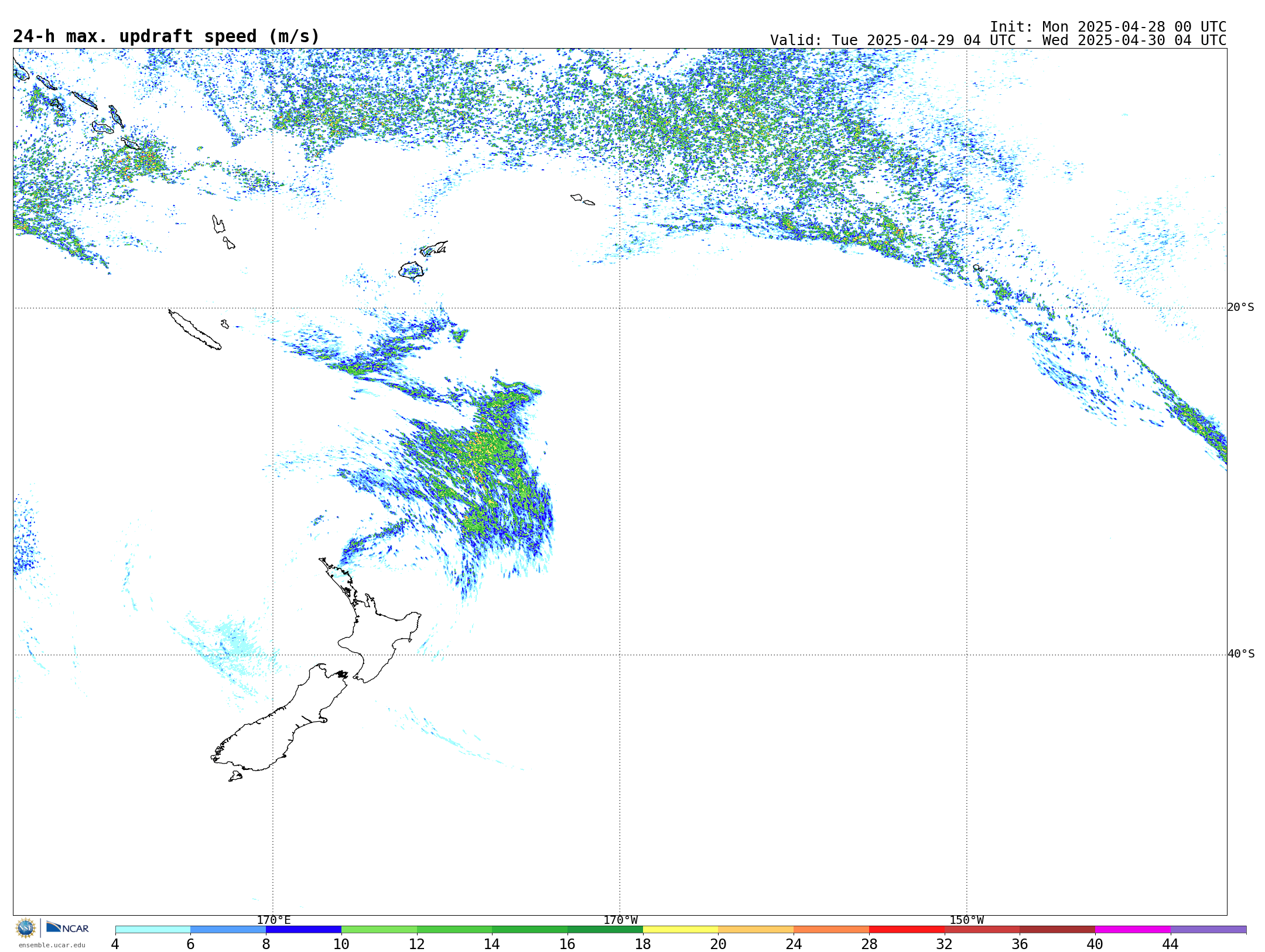
Task: Click the colorbar tick label '44'
Action: pyautogui.click(x=1171, y=944)
